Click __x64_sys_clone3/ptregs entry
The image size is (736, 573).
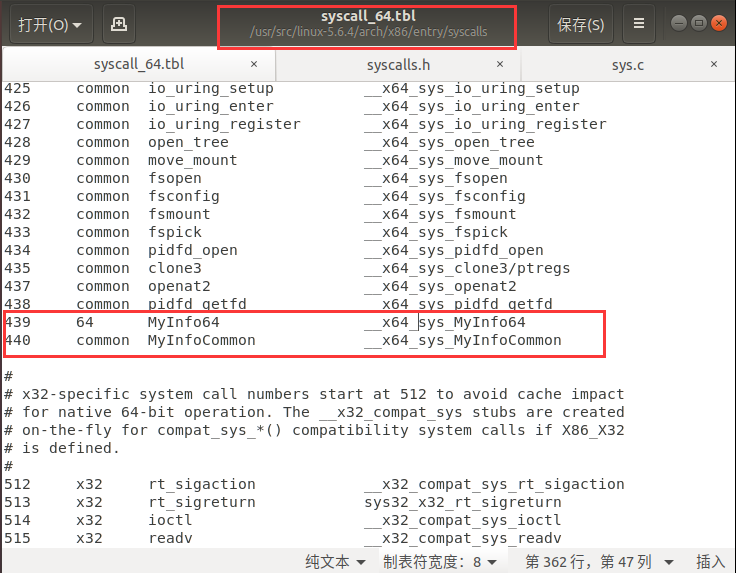(467, 268)
